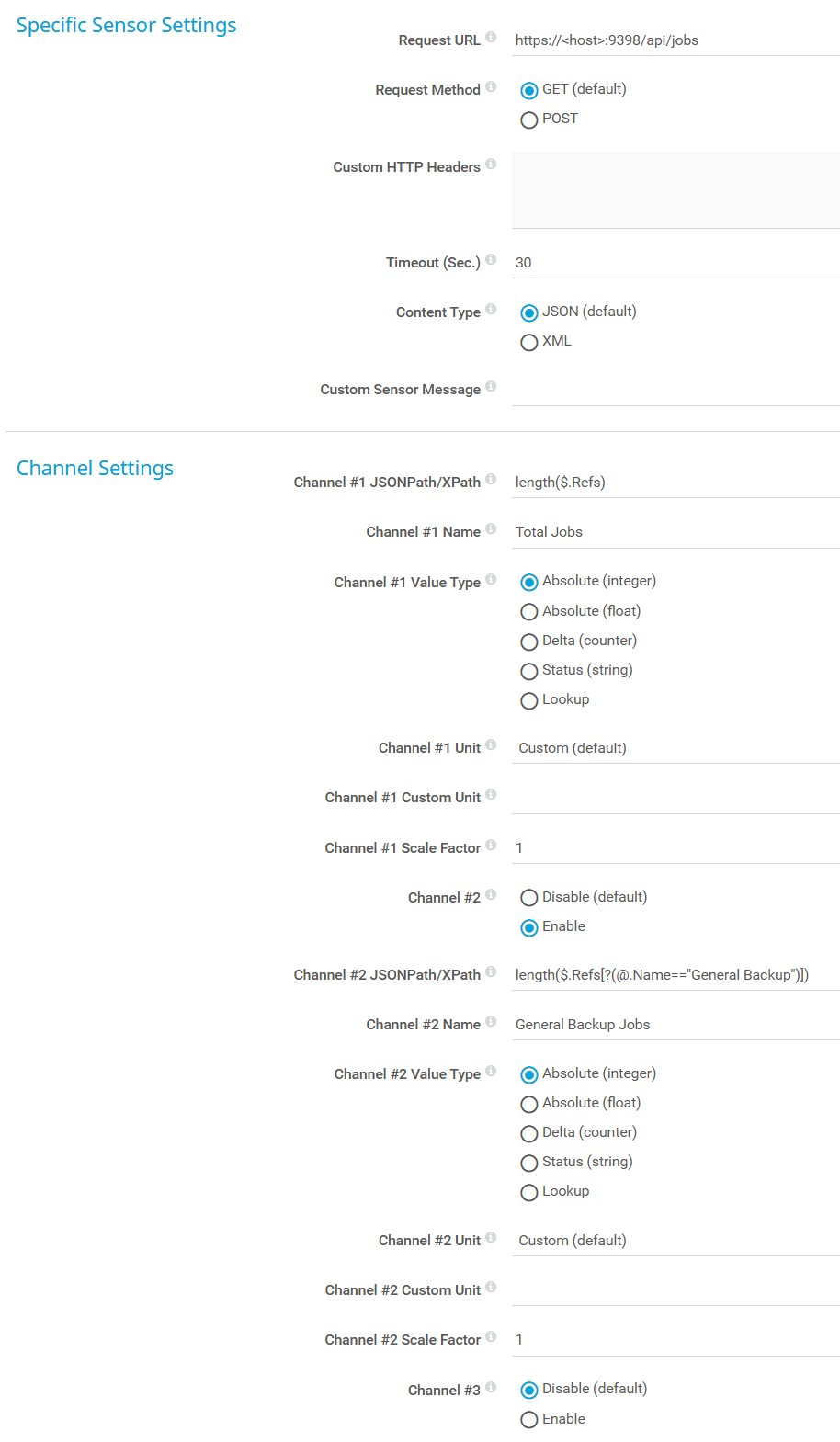The width and height of the screenshot is (840, 1442).
Task: Set Channel #1 value type to Lookup
Action: (529, 701)
